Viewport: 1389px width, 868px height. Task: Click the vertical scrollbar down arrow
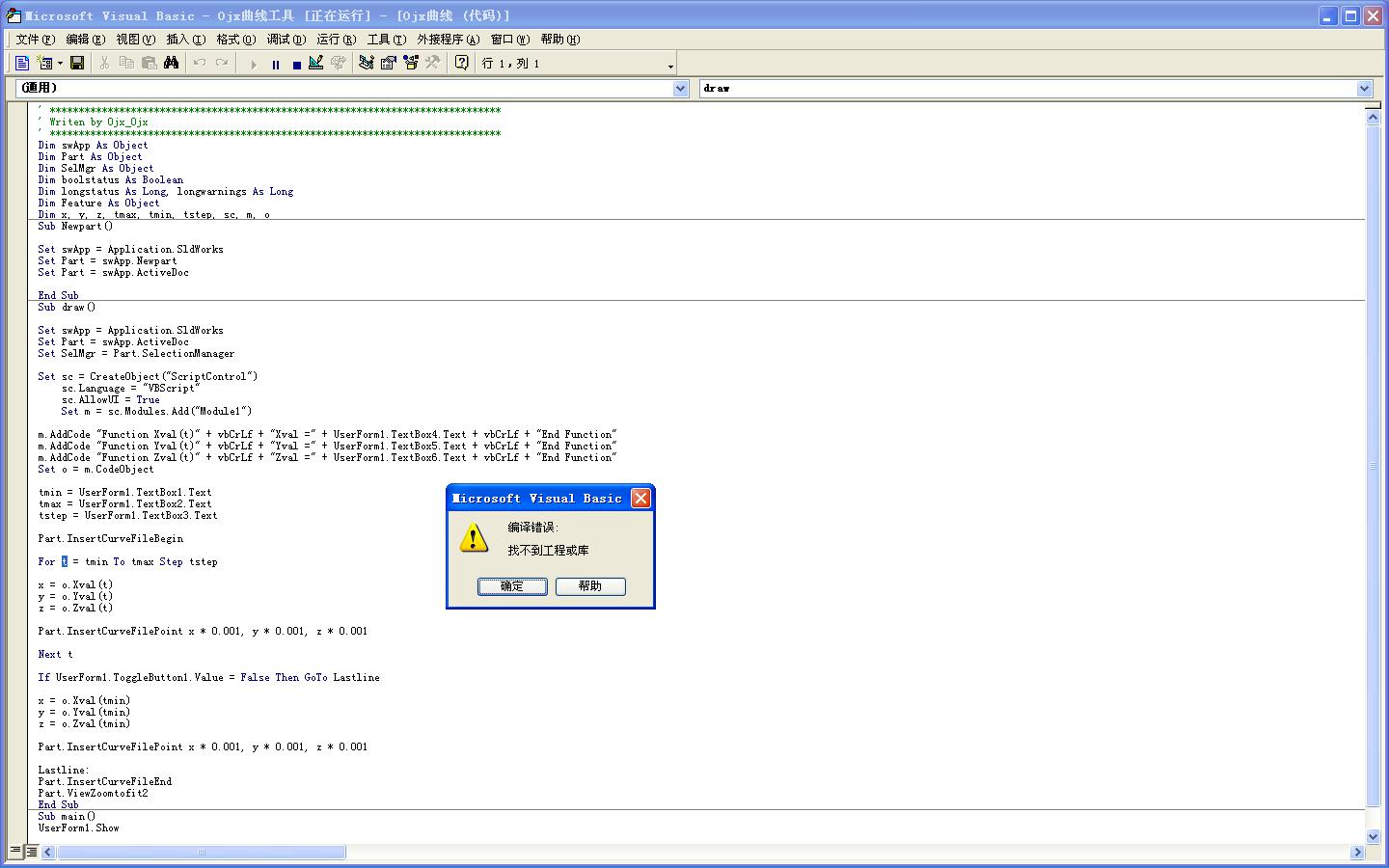pos(1373,837)
